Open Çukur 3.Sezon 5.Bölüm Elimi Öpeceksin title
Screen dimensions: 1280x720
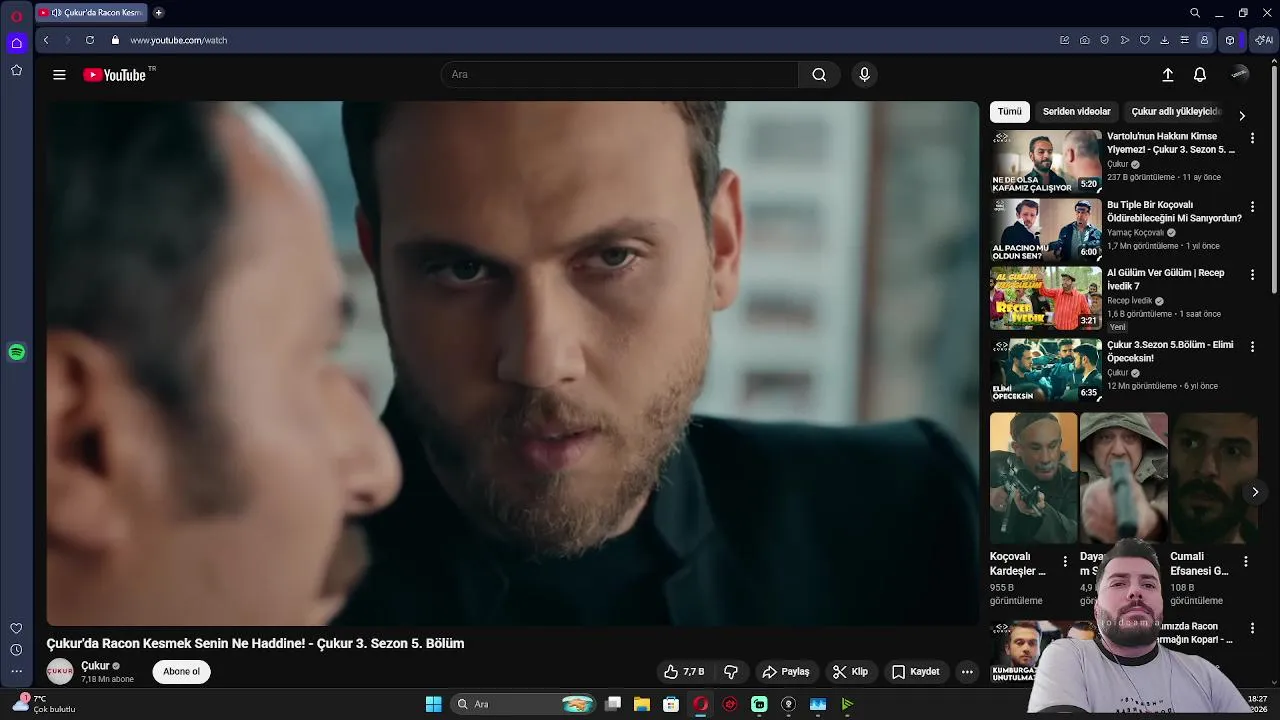(x=1170, y=351)
